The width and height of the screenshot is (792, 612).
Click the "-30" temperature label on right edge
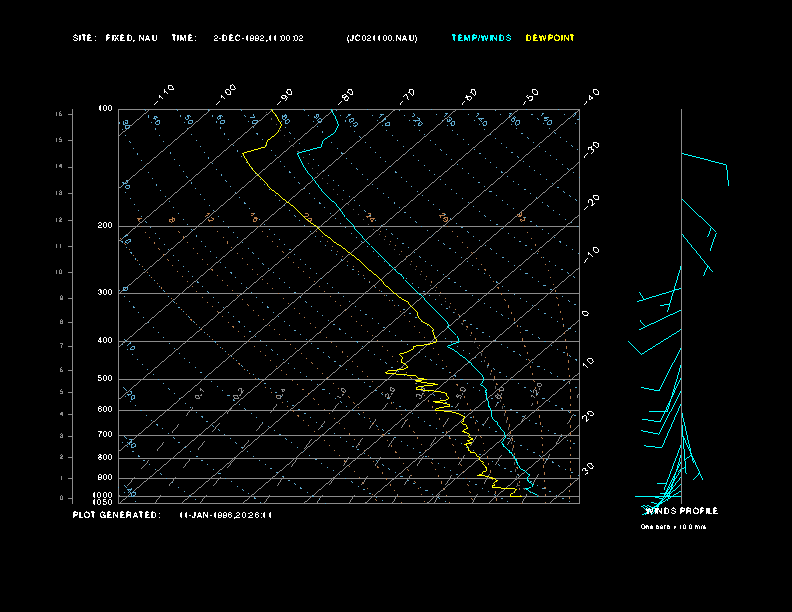[x=591, y=149]
